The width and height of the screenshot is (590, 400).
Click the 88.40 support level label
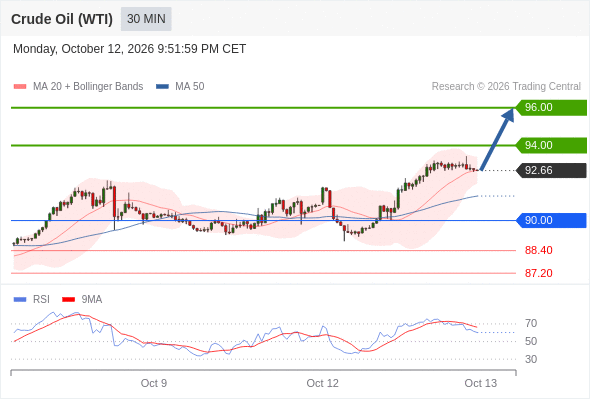(x=538, y=250)
